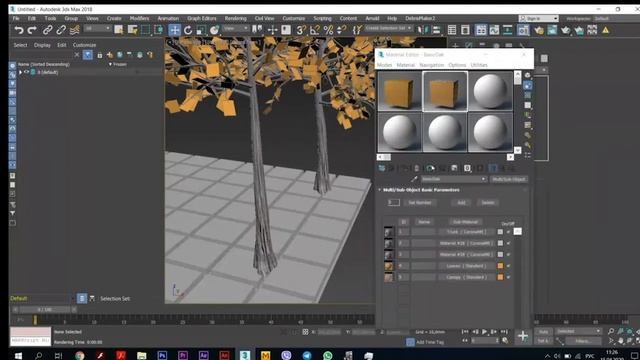This screenshot has width=640, height=360.
Task: Activate the Unlink Selection tool
Action: point(61,30)
